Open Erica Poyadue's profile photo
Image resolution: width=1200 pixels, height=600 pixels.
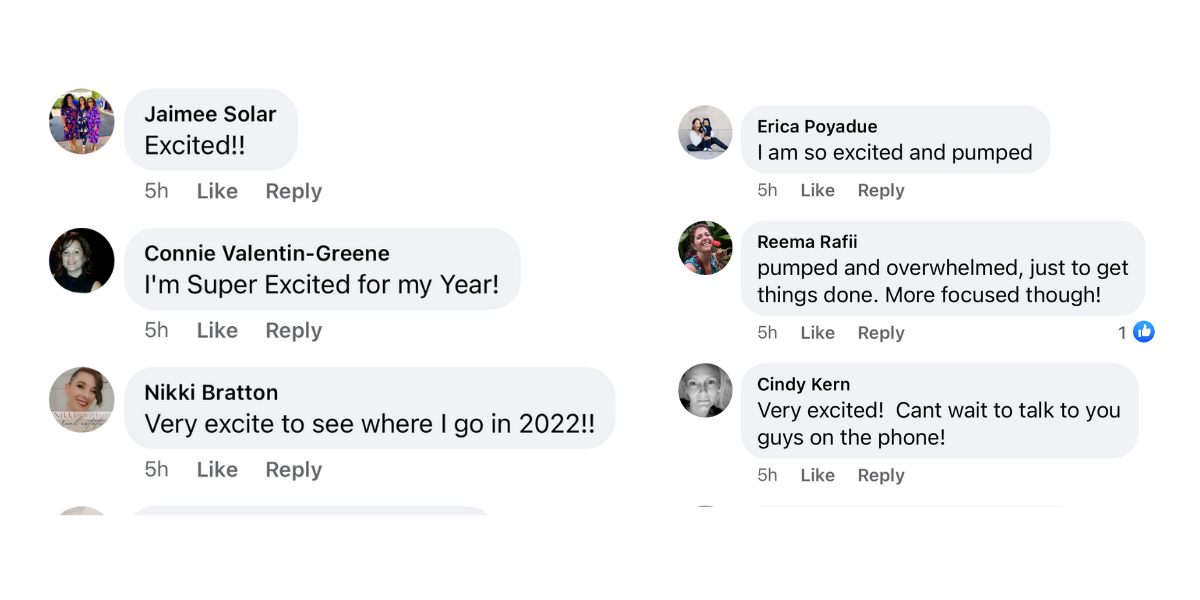coord(705,132)
